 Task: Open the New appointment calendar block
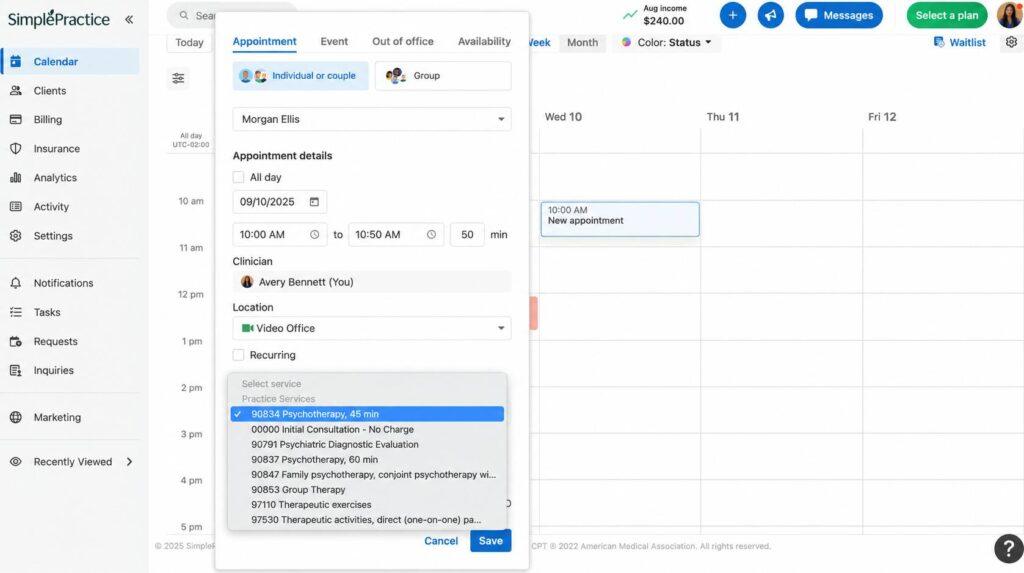click(620, 219)
